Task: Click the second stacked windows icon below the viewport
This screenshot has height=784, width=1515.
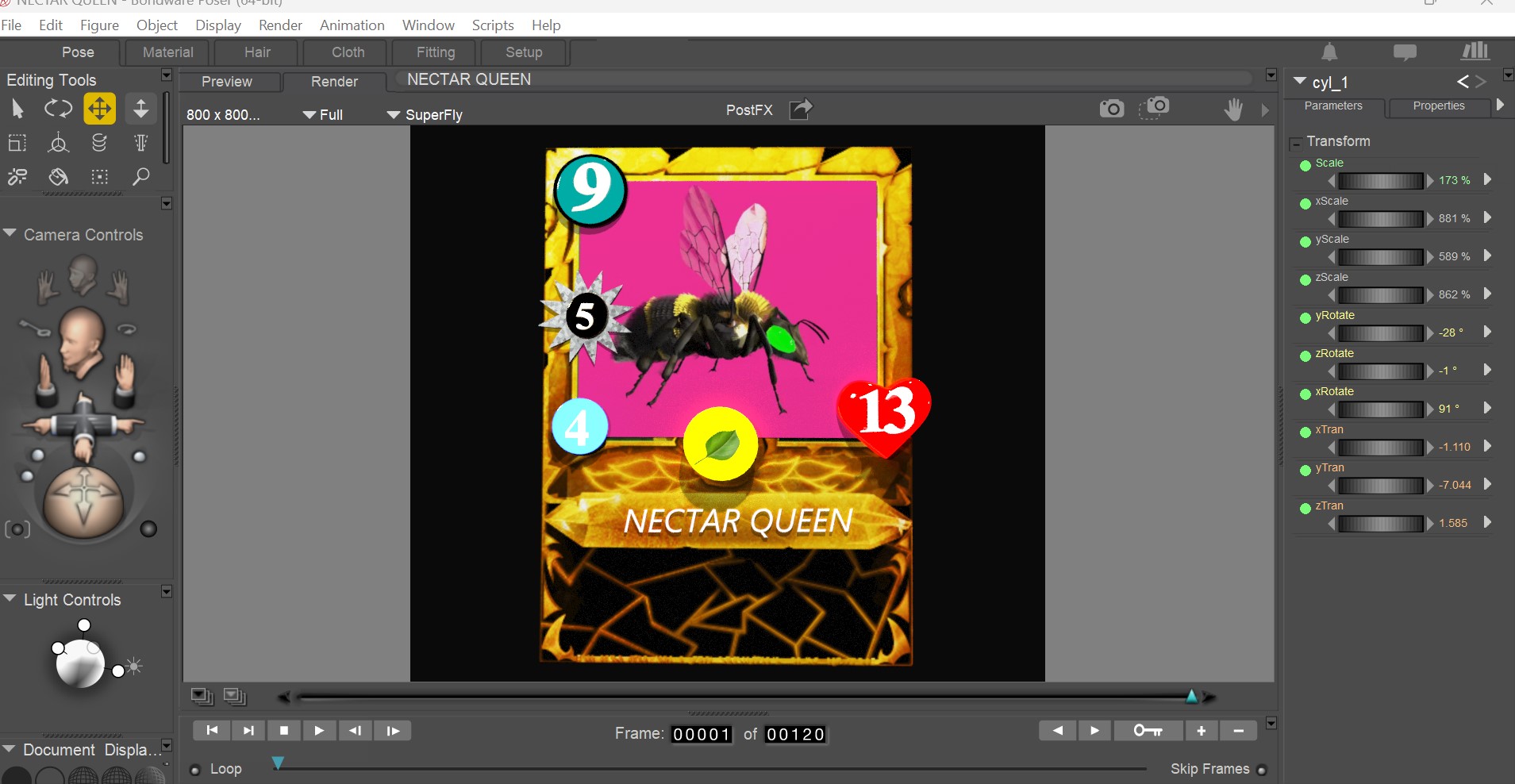Action: [x=235, y=697]
